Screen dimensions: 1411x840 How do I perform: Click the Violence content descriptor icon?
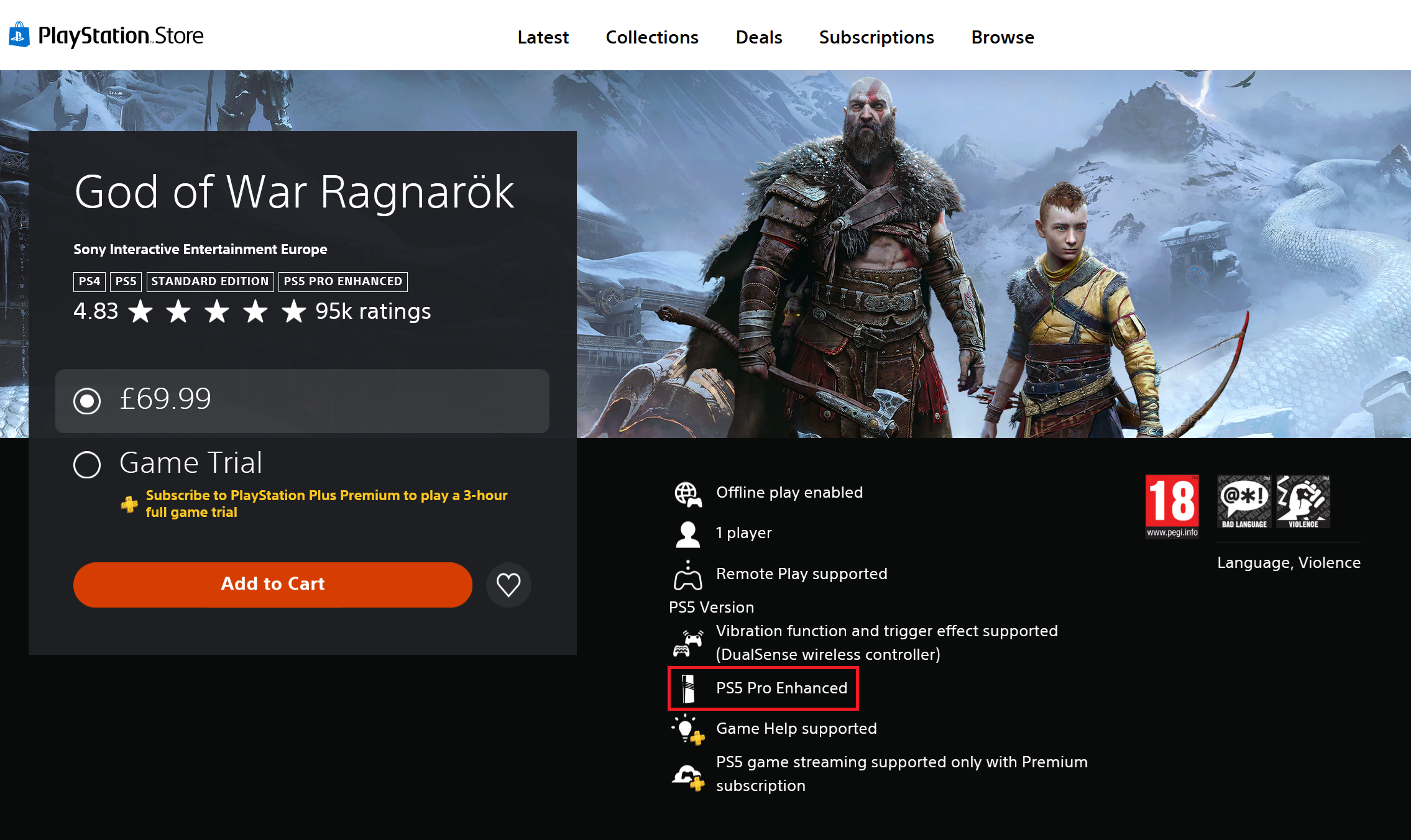[1303, 502]
